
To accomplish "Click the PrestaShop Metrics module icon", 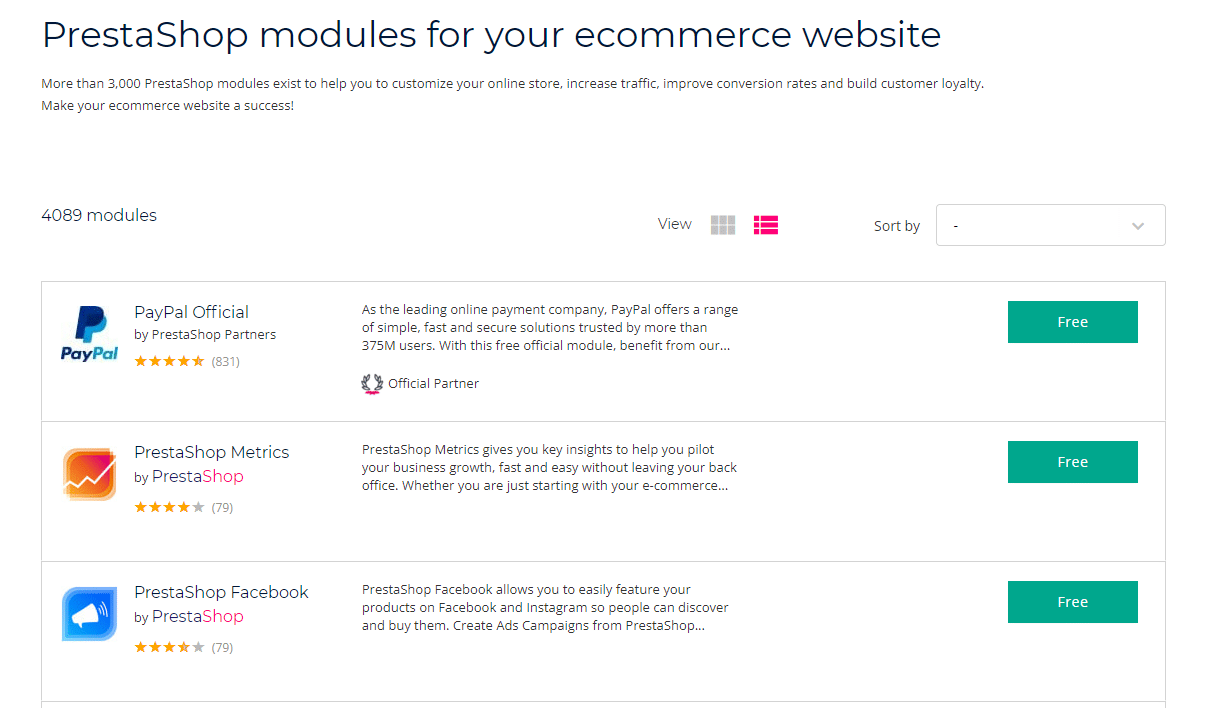I will (88, 472).
